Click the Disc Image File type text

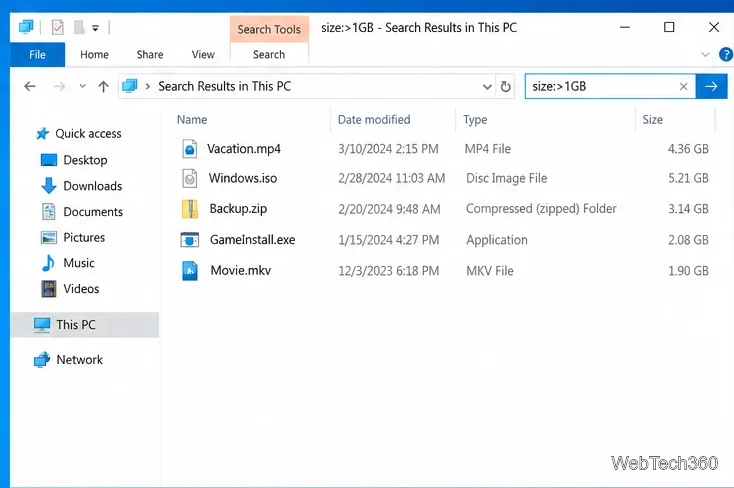pos(506,178)
